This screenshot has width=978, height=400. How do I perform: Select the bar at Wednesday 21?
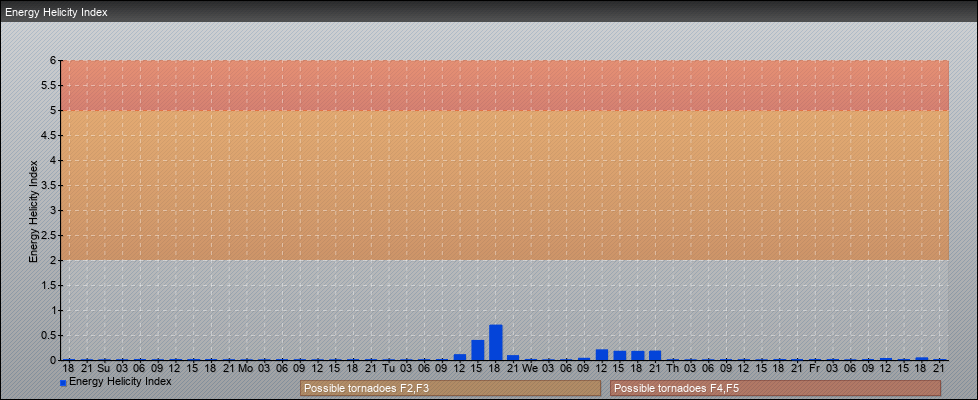click(655, 356)
